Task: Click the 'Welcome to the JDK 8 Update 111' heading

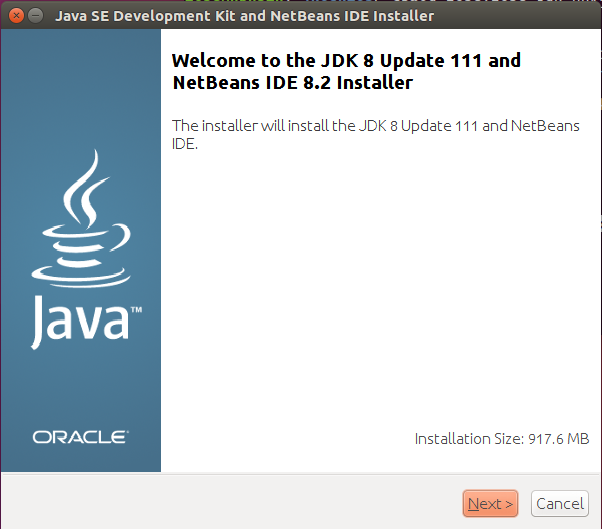Action: click(346, 71)
